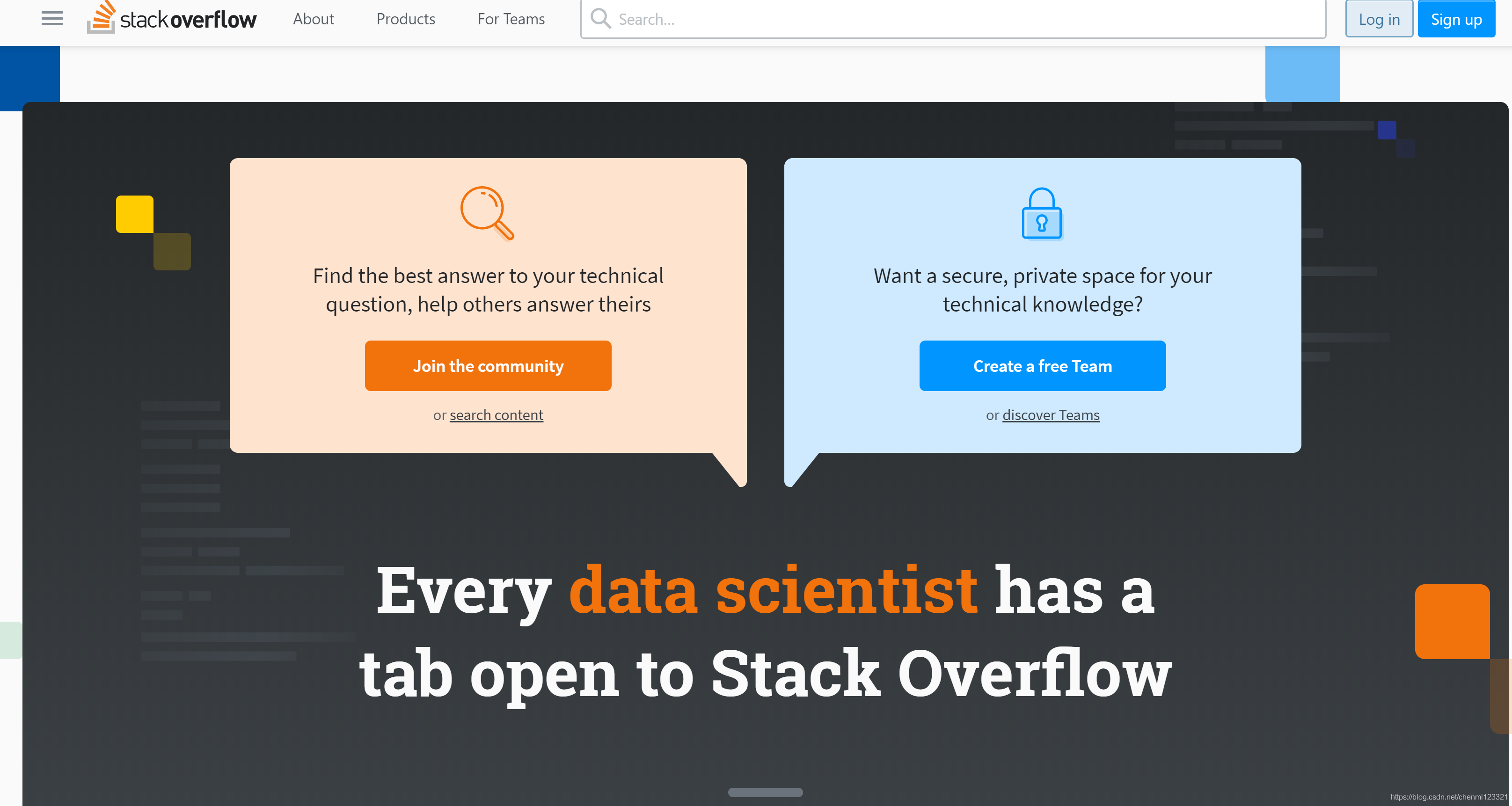Screen dimensions: 1512x806
Task: Click the orange magnifying glass illustration
Action: pyautogui.click(x=487, y=213)
